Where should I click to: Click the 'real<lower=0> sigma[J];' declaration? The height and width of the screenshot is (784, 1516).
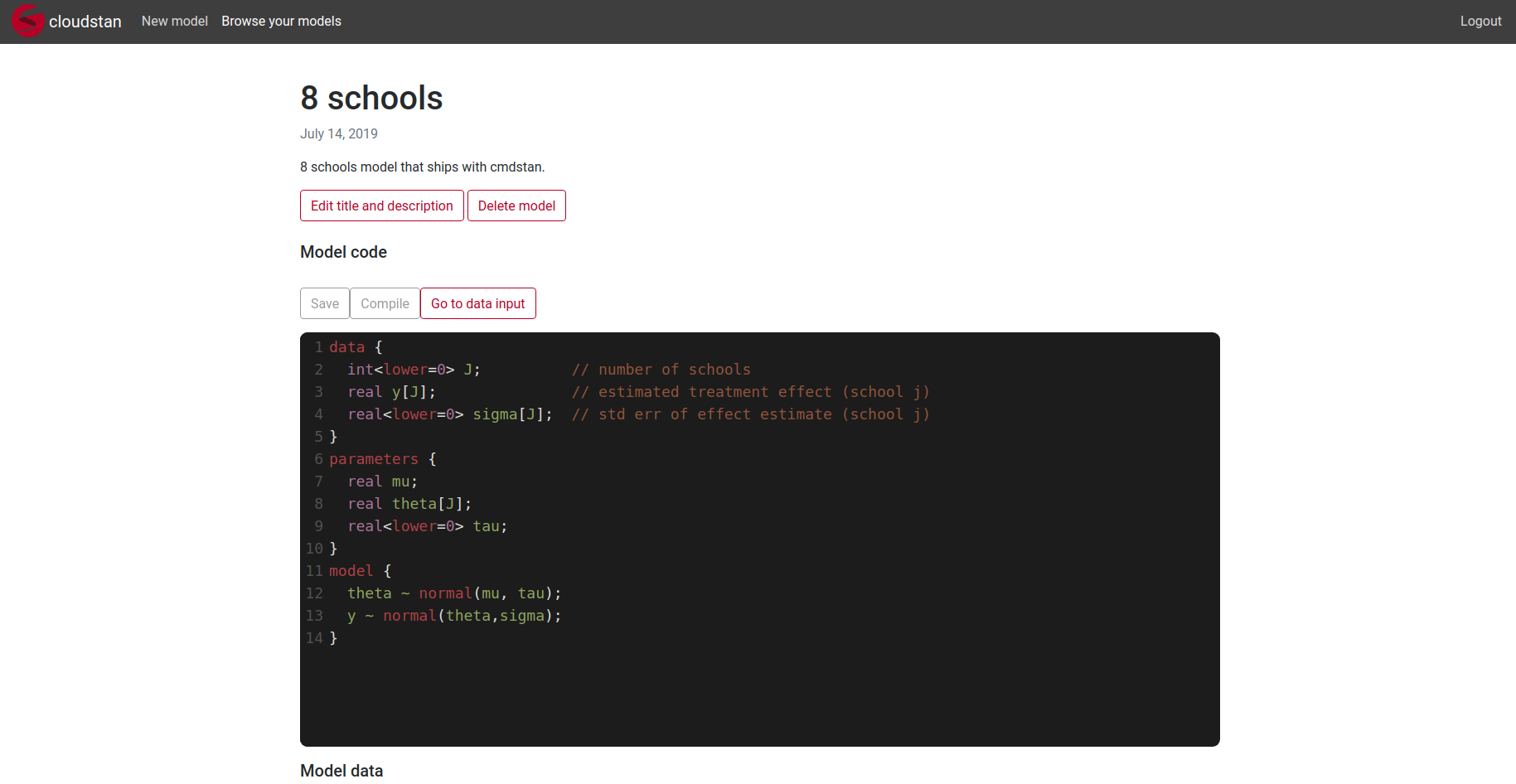[450, 414]
